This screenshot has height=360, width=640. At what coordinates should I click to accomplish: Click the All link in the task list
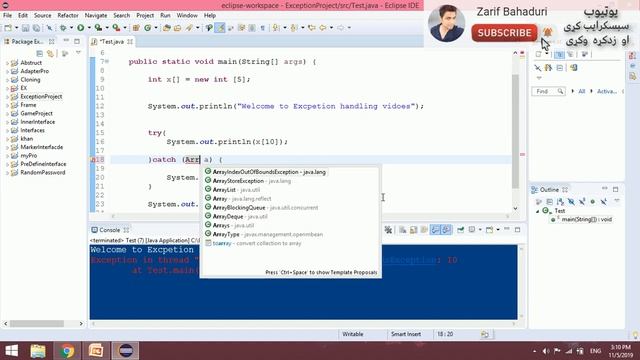tap(582, 91)
